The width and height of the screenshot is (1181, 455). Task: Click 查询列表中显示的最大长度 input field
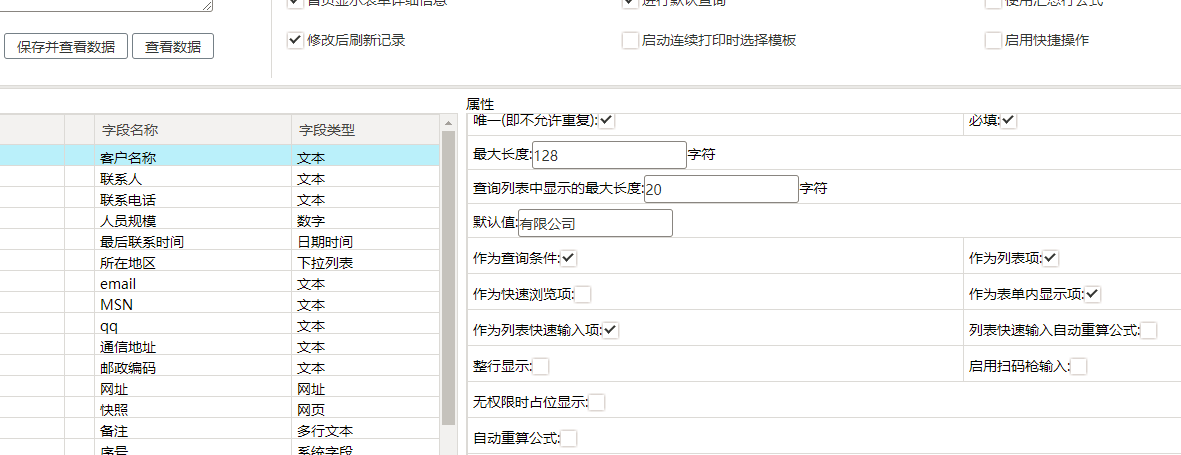click(x=722, y=189)
